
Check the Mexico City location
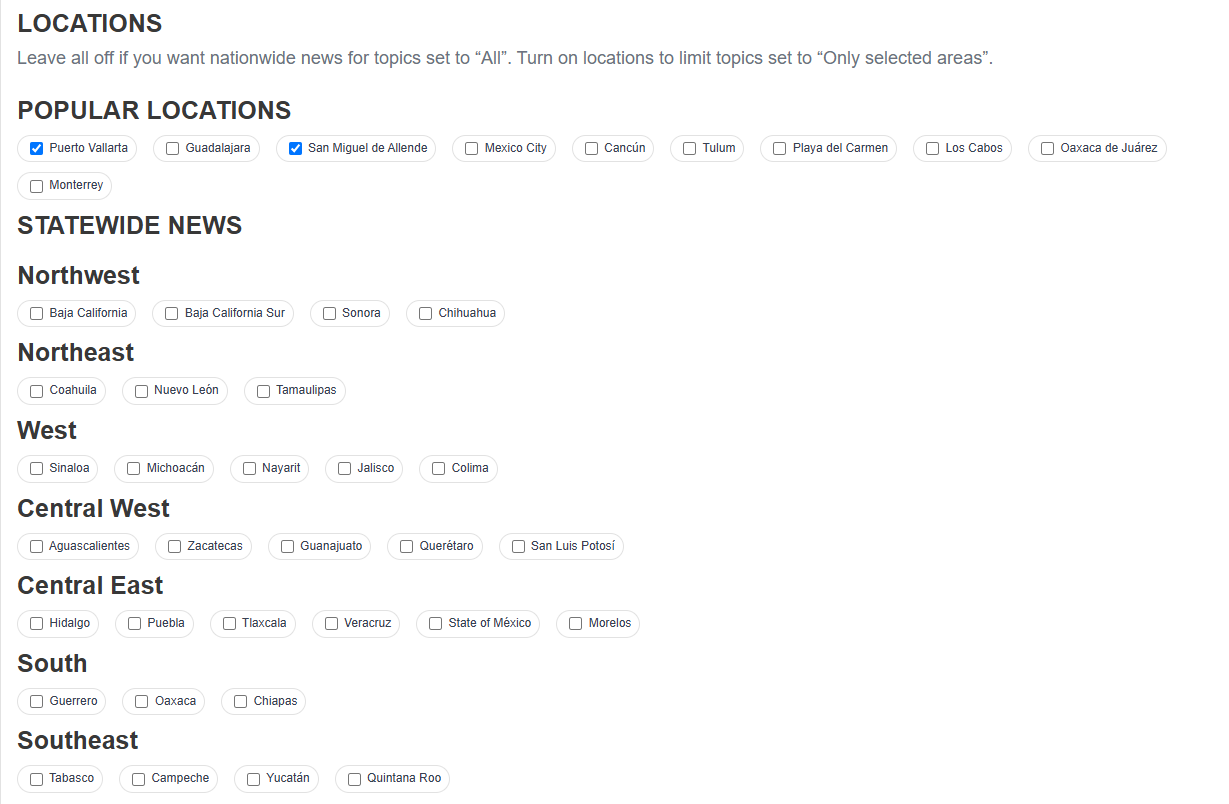click(x=472, y=149)
